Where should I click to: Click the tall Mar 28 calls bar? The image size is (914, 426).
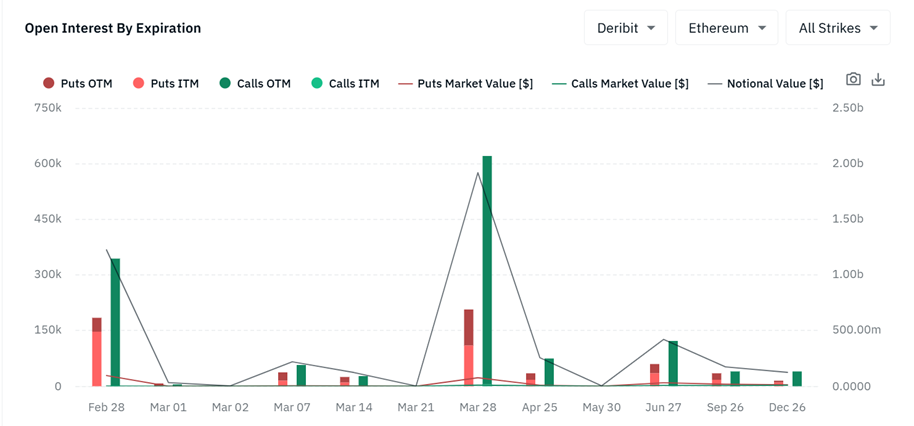pos(487,270)
